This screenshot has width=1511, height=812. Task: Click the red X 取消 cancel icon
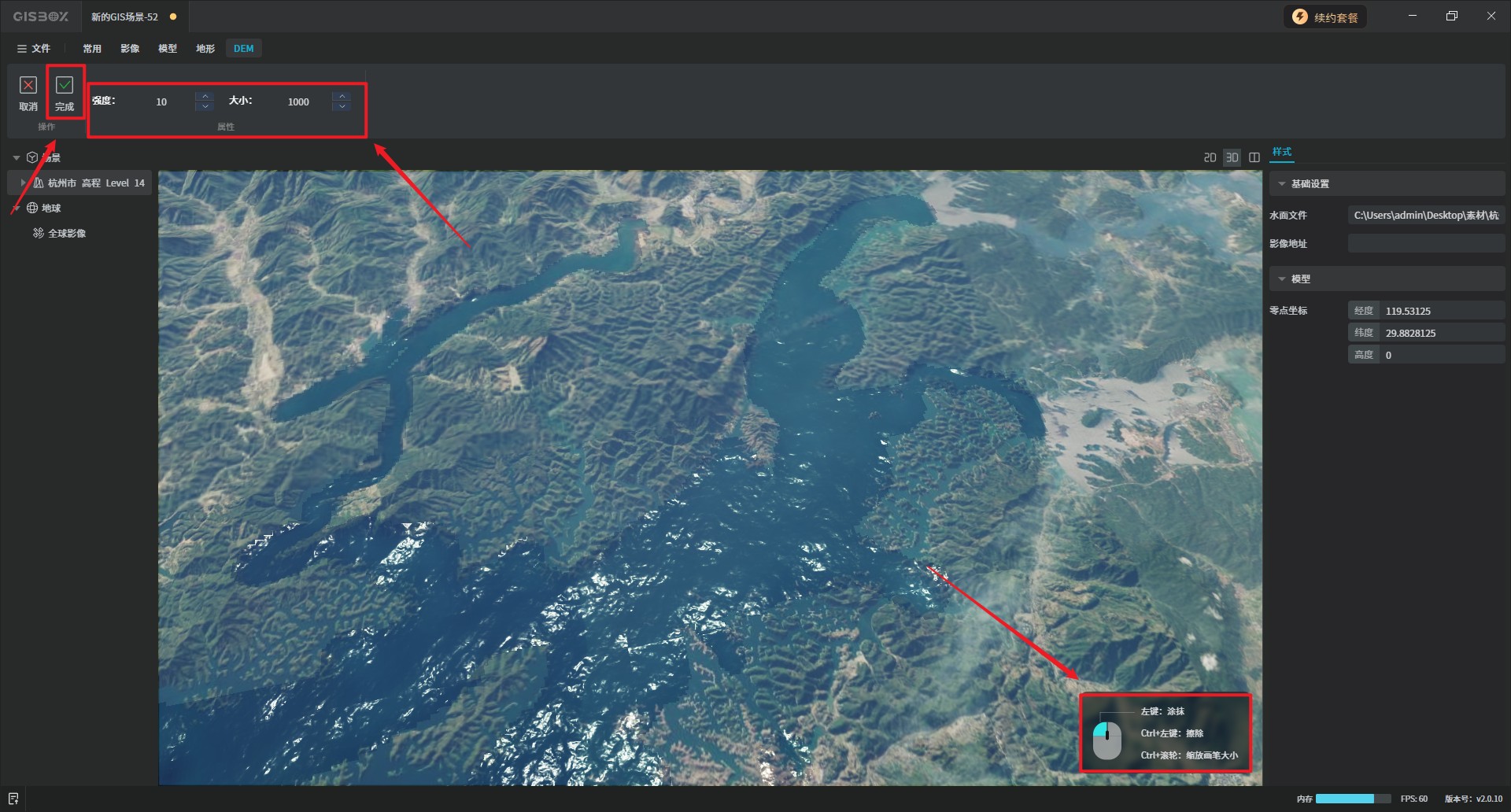click(28, 85)
